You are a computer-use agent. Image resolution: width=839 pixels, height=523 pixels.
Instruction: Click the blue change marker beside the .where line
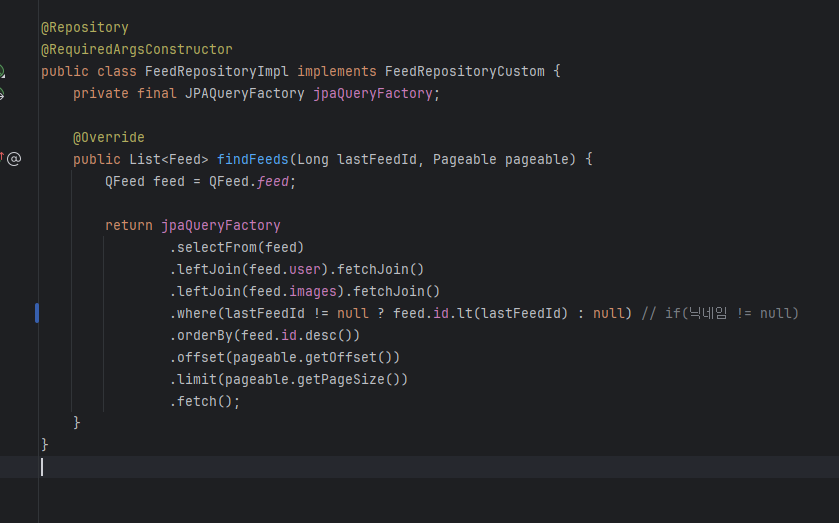click(37, 313)
